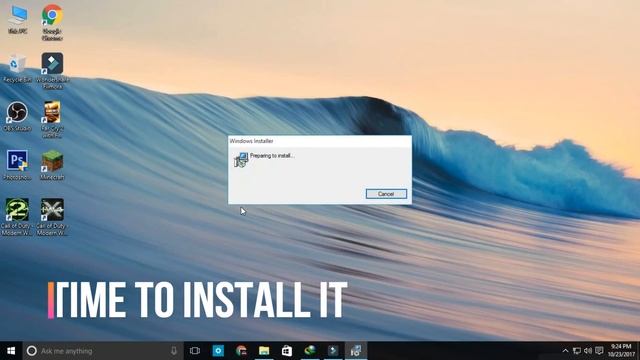This screenshot has width=640, height=360.
Task: Open the Recycle Bin icon
Action: tap(17, 68)
